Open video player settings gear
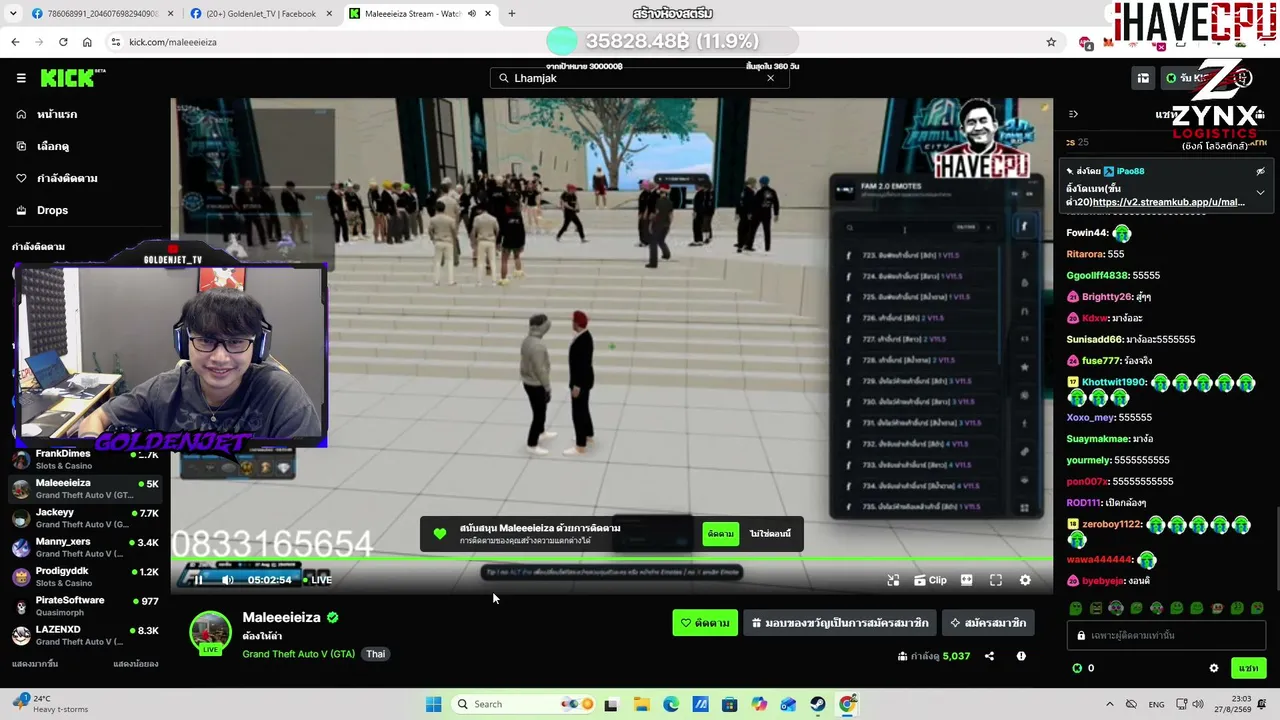1280x720 pixels. click(1025, 580)
